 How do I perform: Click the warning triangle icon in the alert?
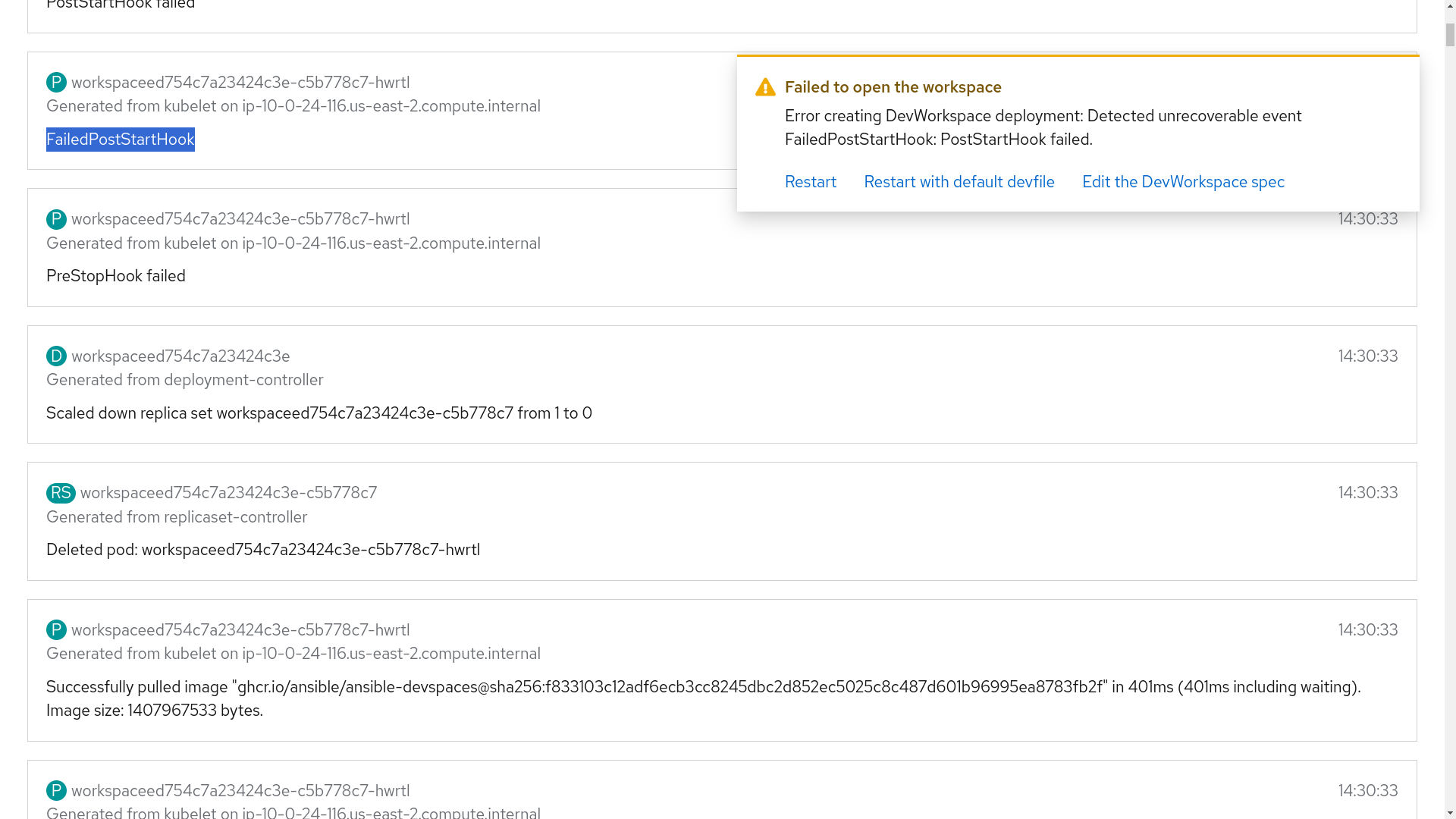(x=765, y=88)
